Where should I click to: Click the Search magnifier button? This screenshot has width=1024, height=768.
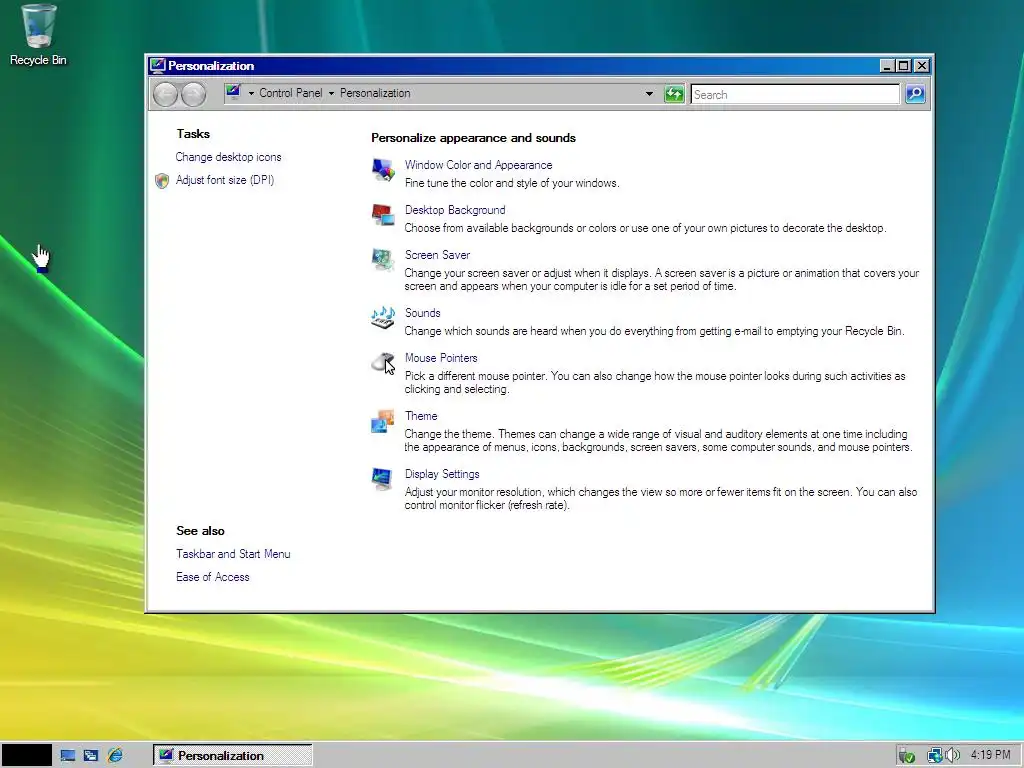[x=915, y=94]
